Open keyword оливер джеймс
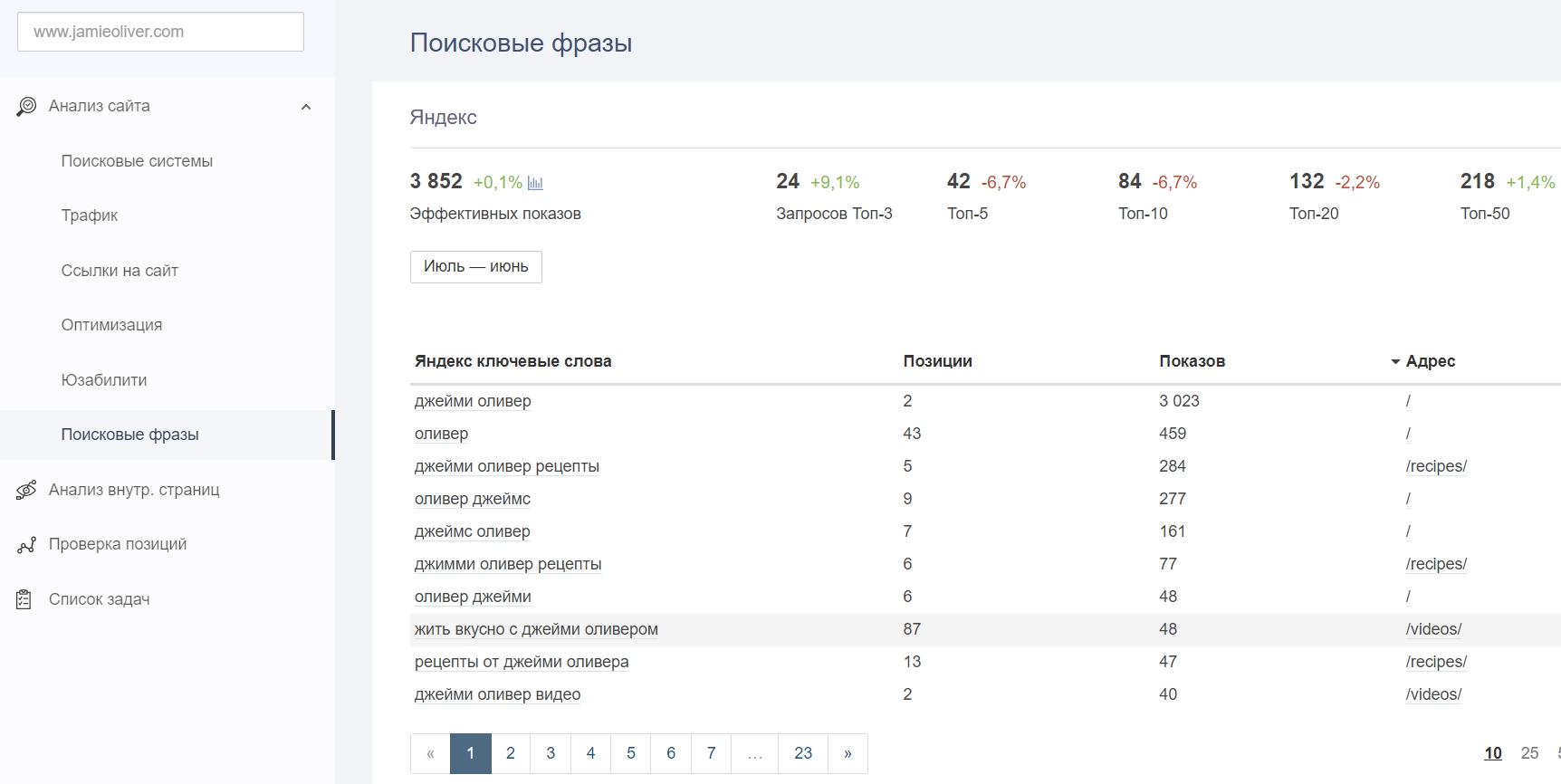 [473, 499]
